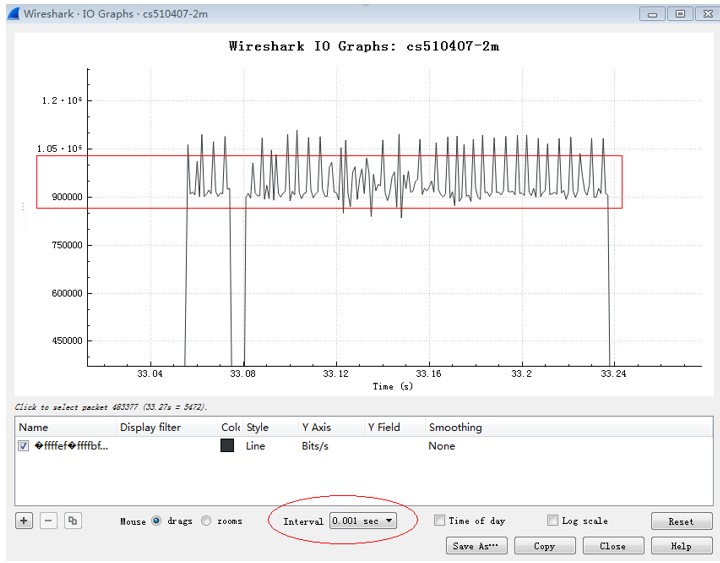Add a new graph with plus button

pos(24,521)
